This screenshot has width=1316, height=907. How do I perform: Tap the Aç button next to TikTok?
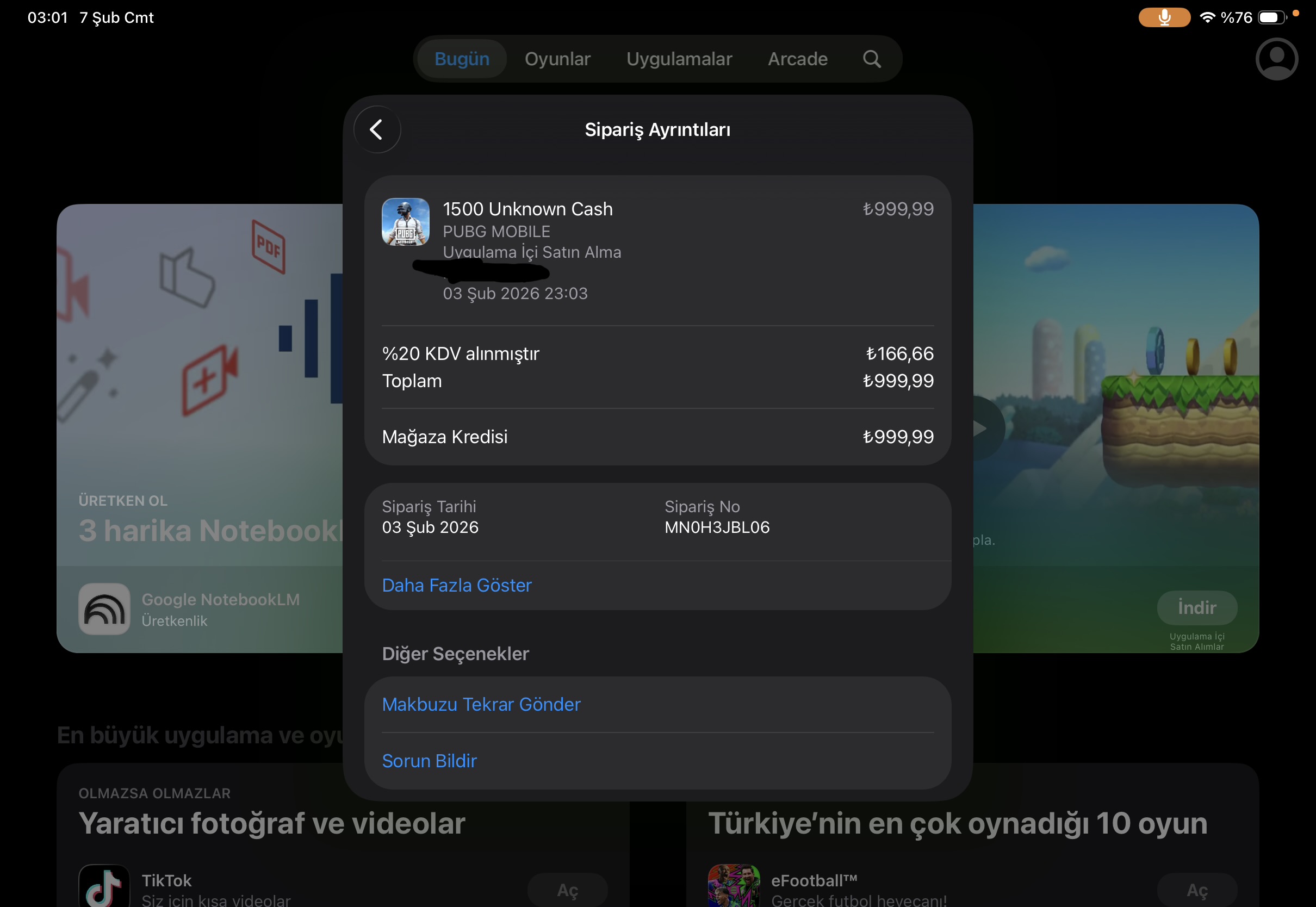pos(567,890)
